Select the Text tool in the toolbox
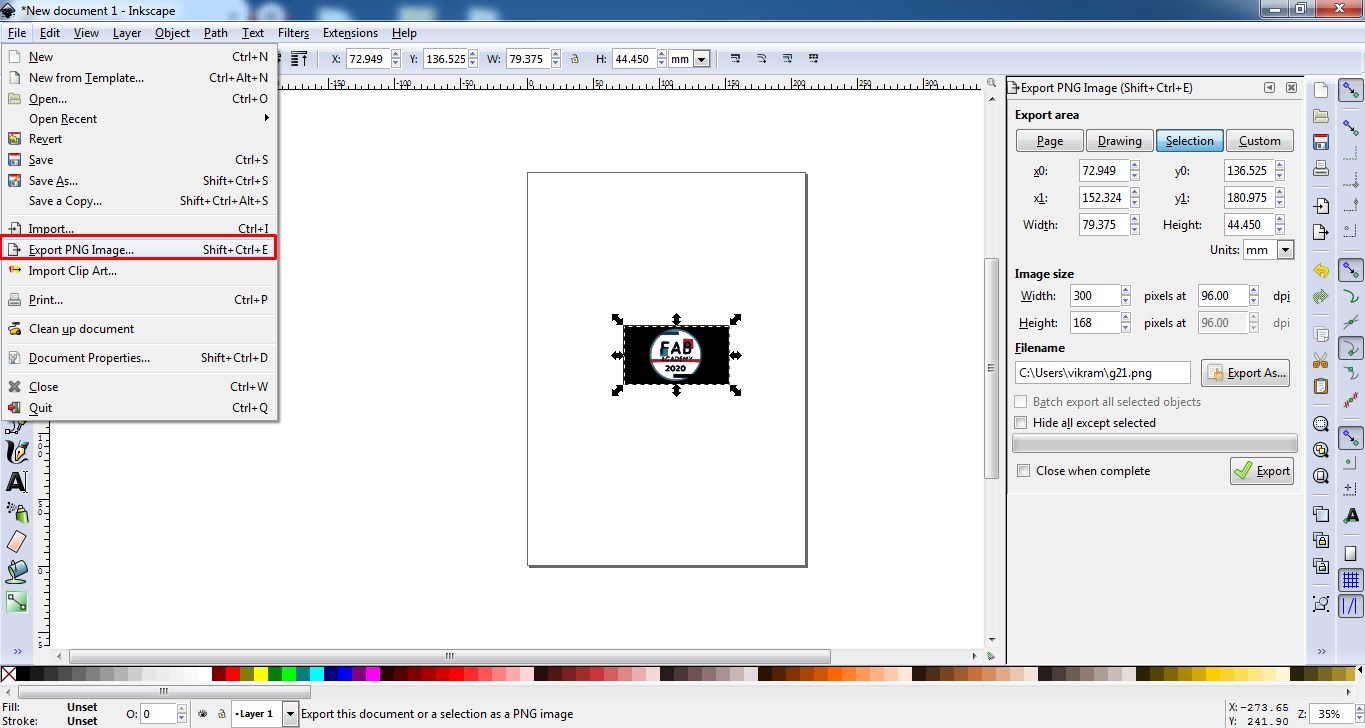1365x728 pixels. pyautogui.click(x=17, y=482)
